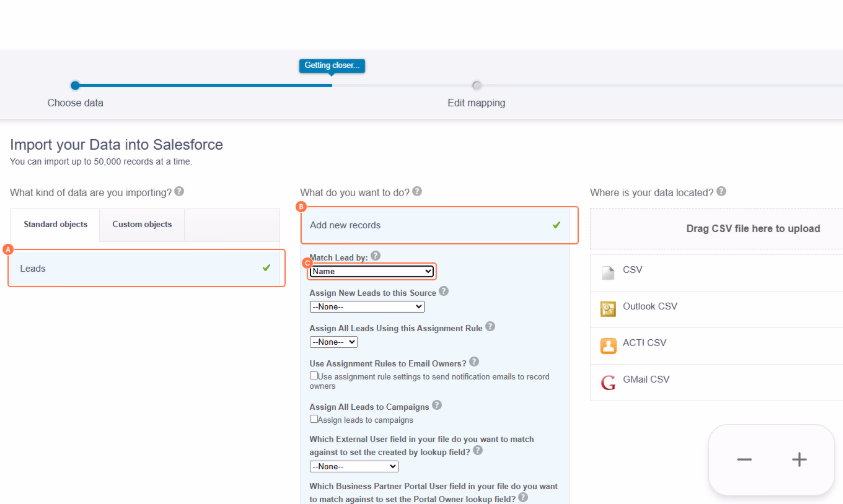Choose the GMail CSV source row
The width and height of the screenshot is (843, 504).
click(717, 382)
